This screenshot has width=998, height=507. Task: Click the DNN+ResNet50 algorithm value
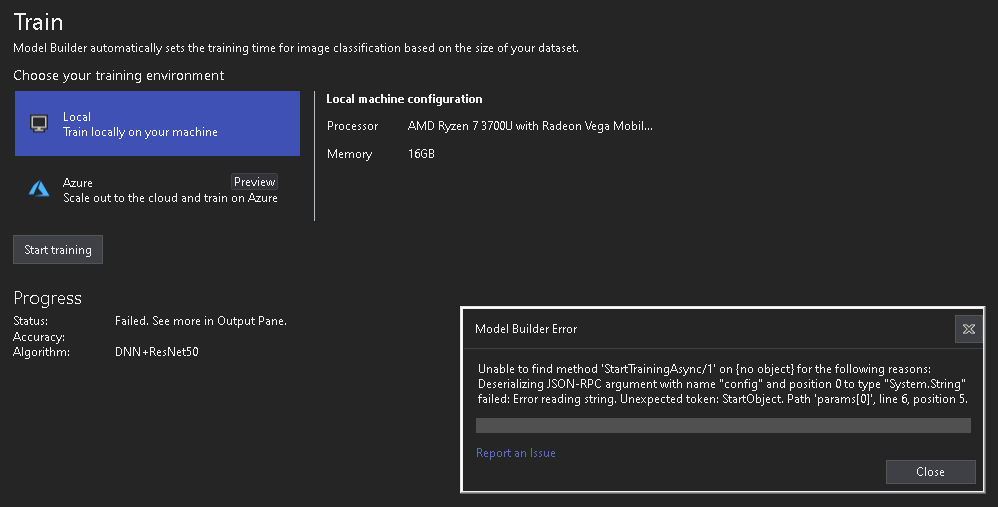coord(157,352)
